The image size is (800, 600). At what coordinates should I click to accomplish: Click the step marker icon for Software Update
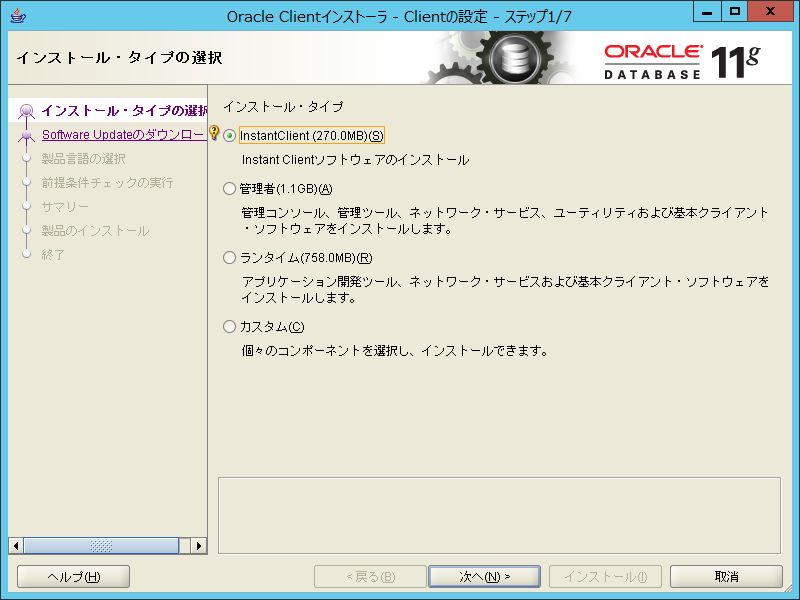[27, 135]
